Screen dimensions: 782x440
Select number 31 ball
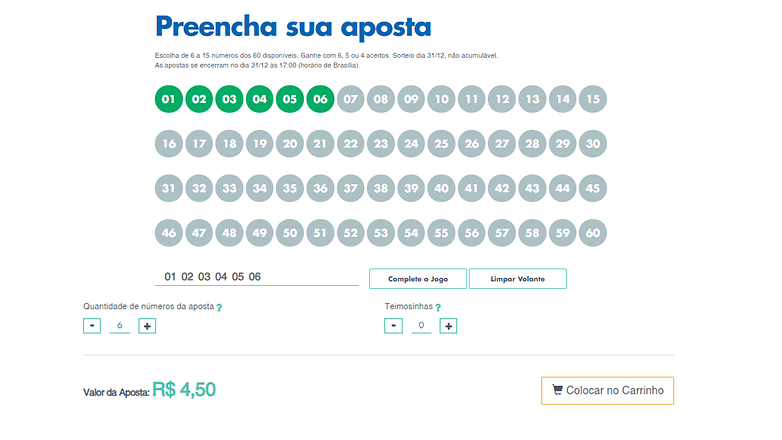(x=169, y=188)
